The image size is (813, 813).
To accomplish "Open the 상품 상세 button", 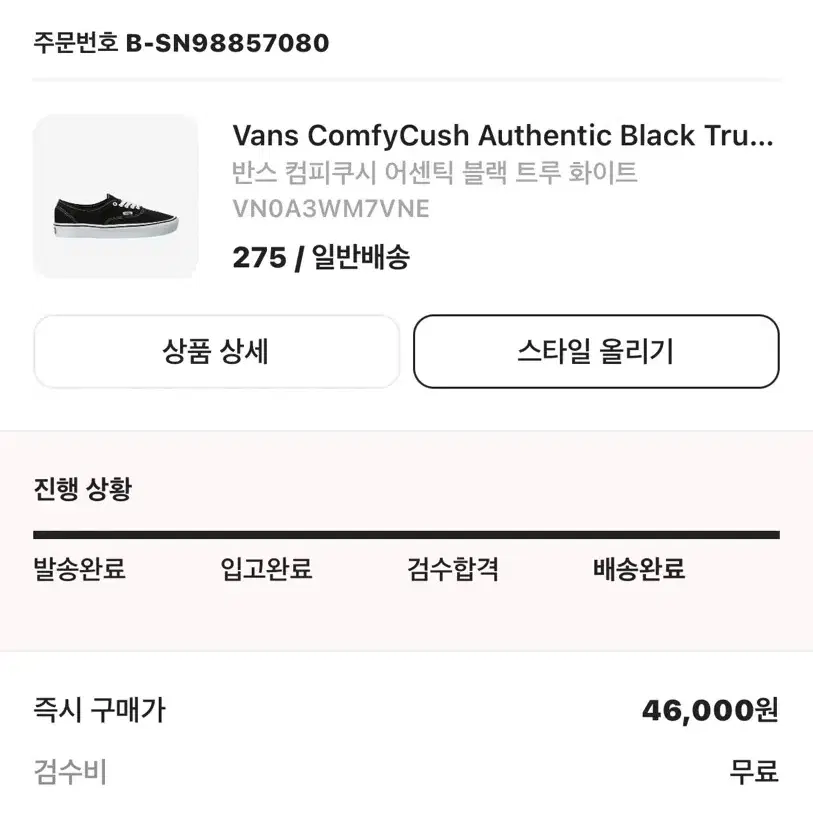I will click(216, 352).
